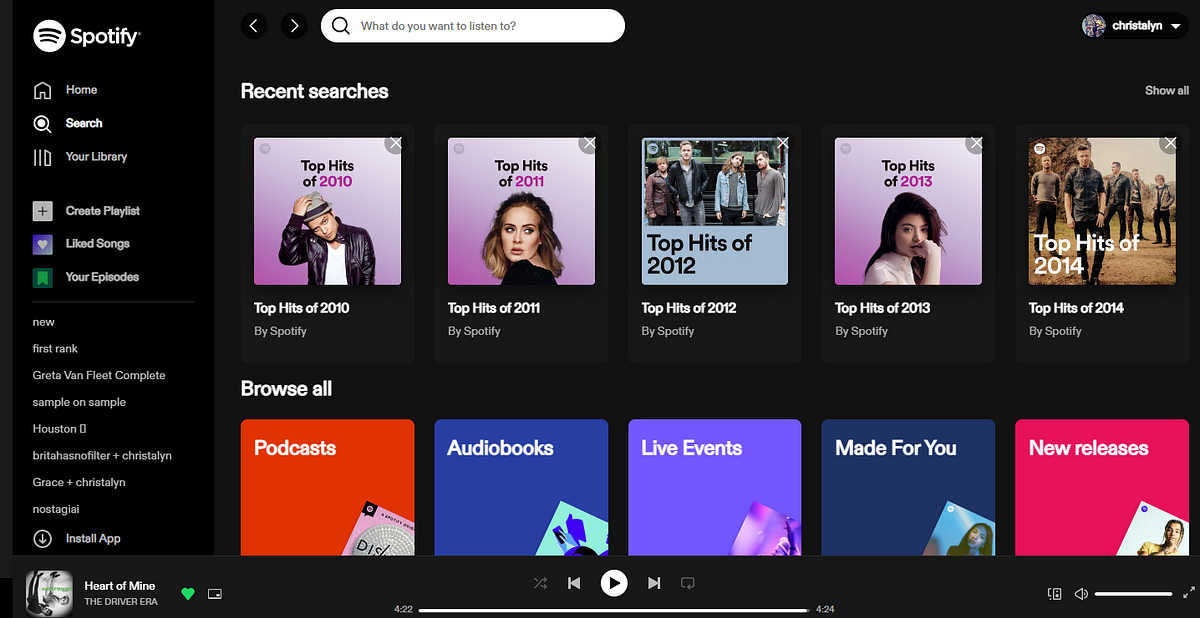Show all recent searches
This screenshot has width=1200, height=618.
click(x=1166, y=90)
